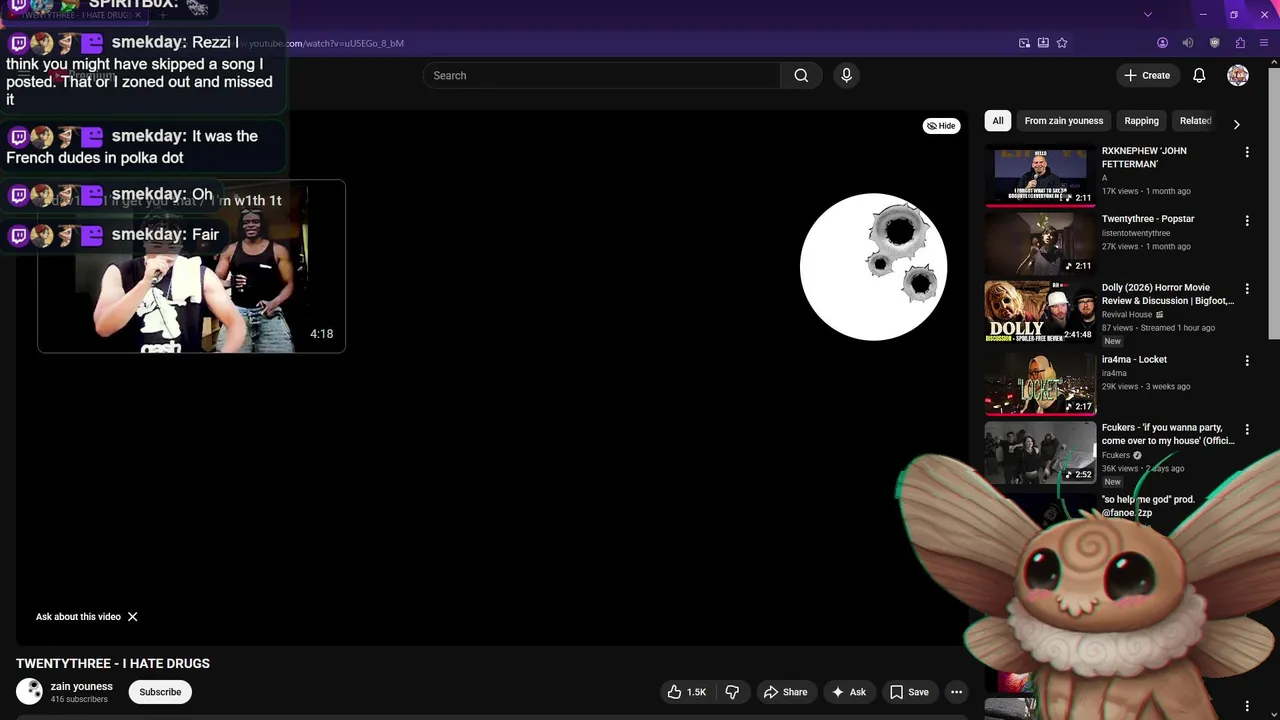This screenshot has width=1280, height=720.
Task: Open the browser profile account icon
Action: [x=1162, y=43]
